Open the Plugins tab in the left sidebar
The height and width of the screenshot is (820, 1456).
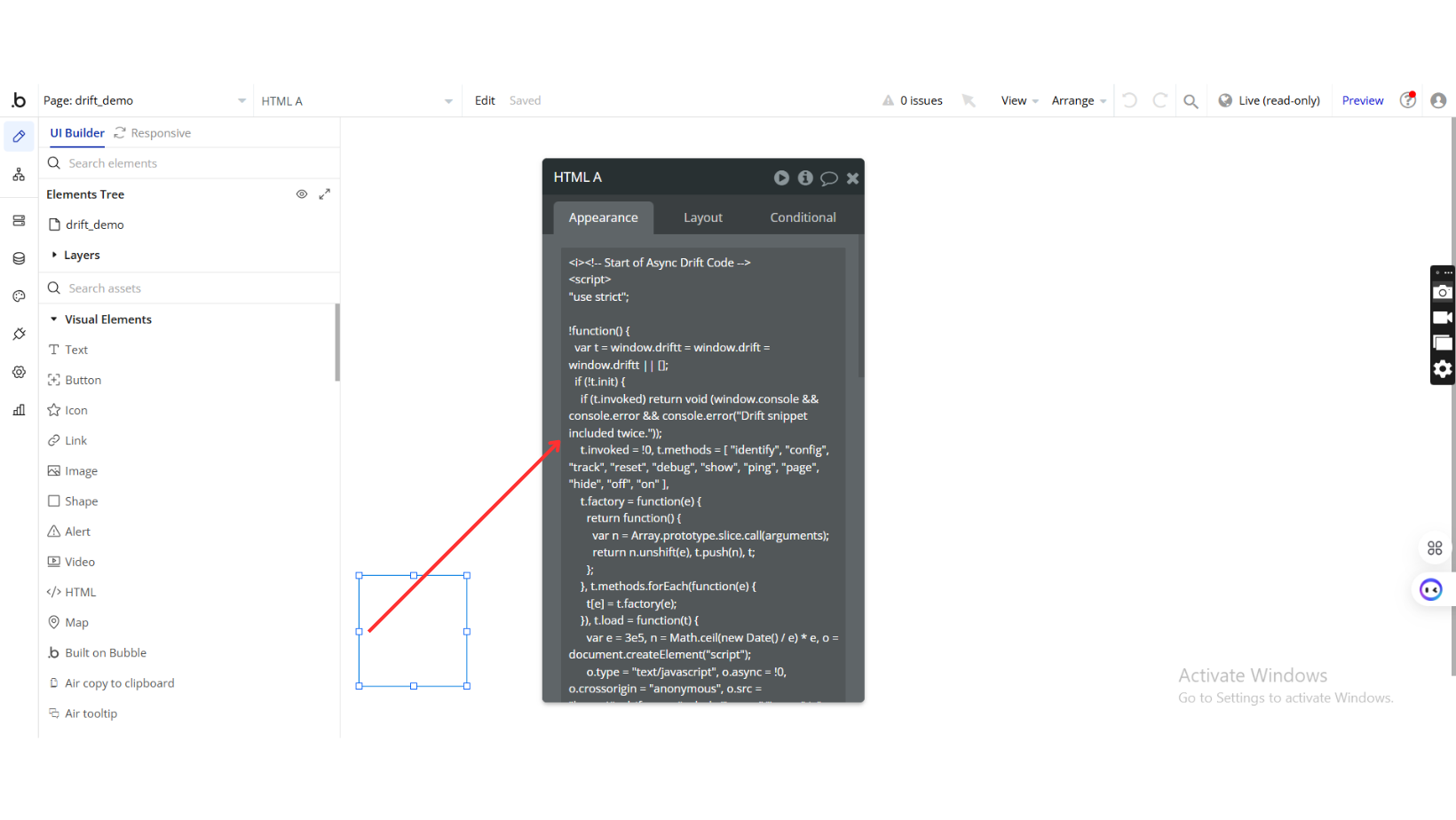19,334
